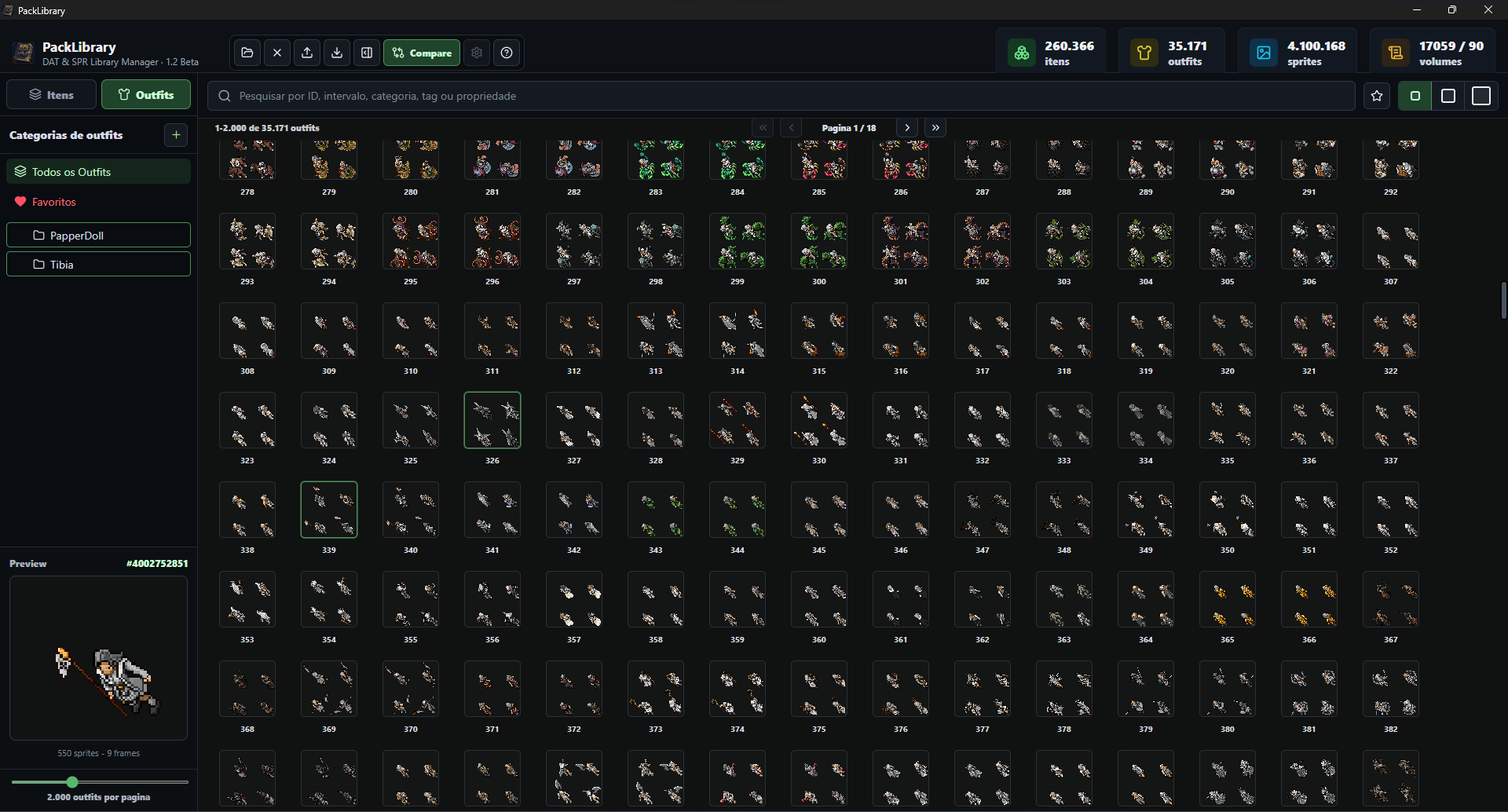The image size is (1508, 812).
Task: Click the outfits-per-page slider handle
Action: click(x=72, y=782)
